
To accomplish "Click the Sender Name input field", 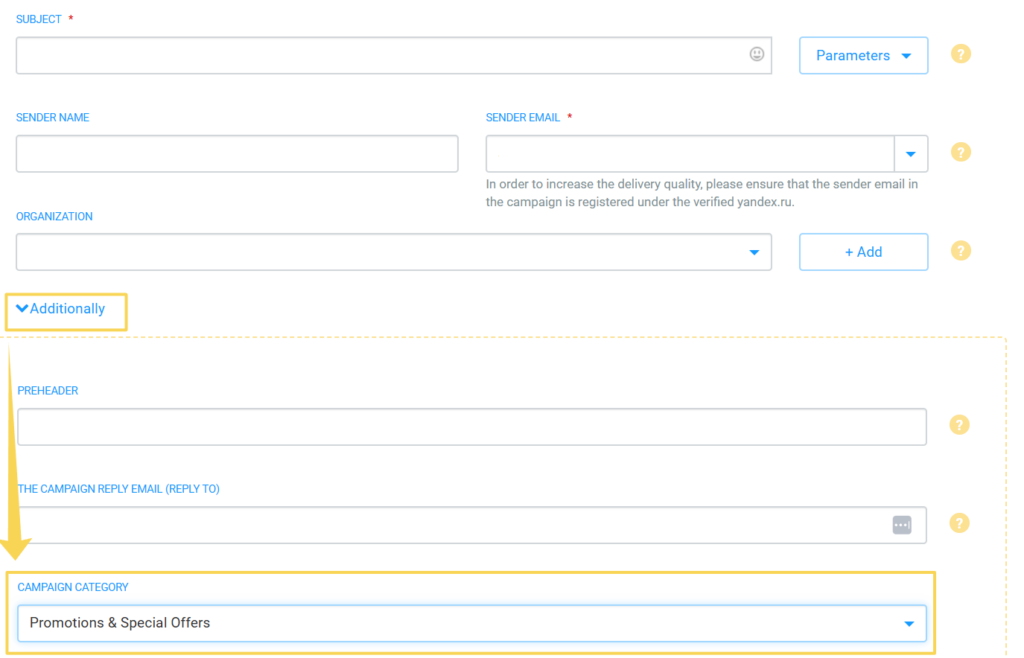I will point(236,153).
